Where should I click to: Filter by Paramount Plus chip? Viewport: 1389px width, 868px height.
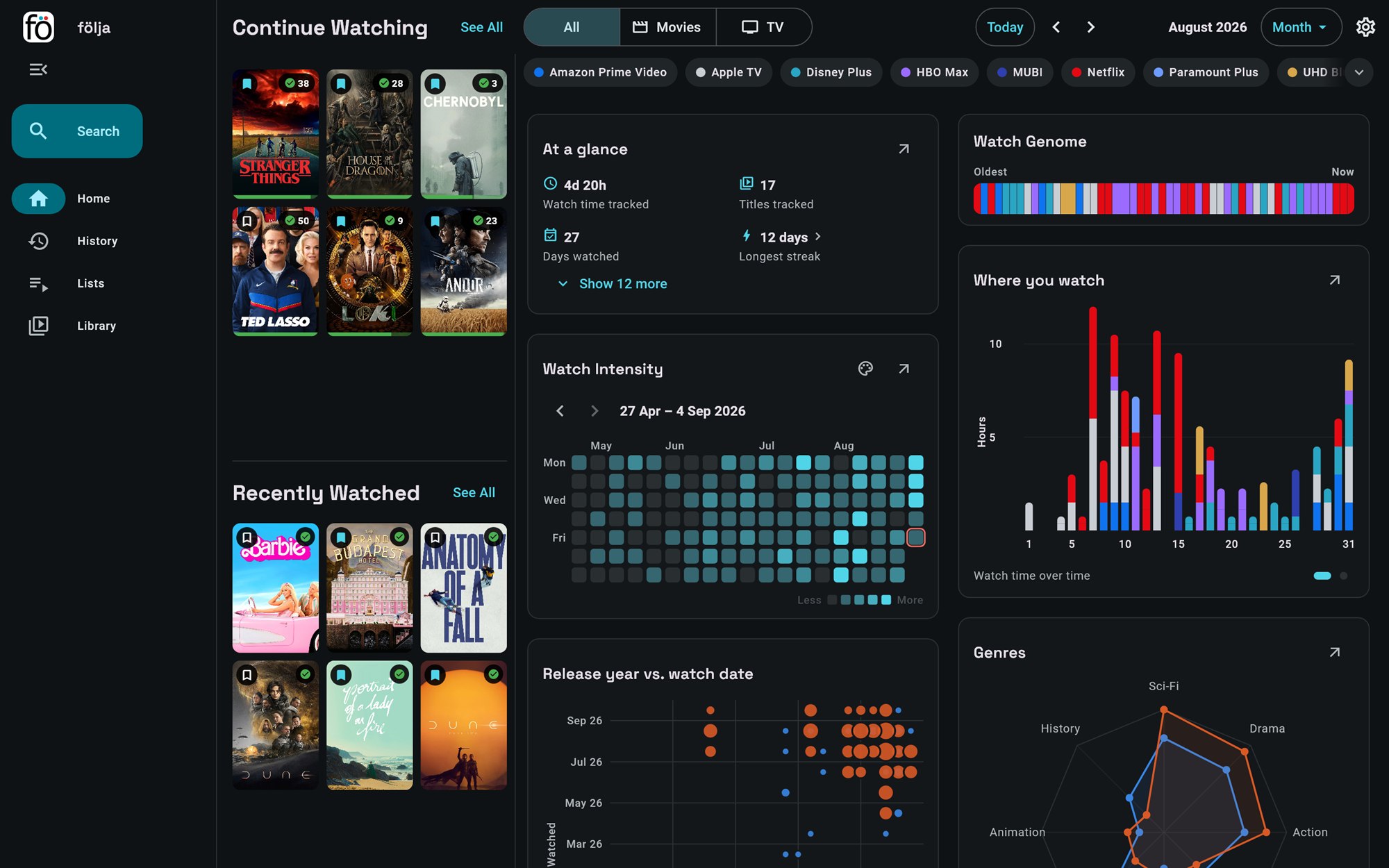click(1206, 72)
